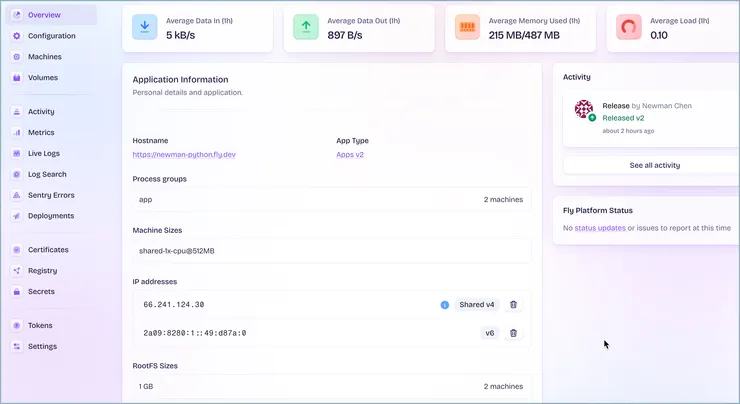Screen dimensions: 740x404
Task: Click the 897 B/s data out value
Action: (x=345, y=35)
